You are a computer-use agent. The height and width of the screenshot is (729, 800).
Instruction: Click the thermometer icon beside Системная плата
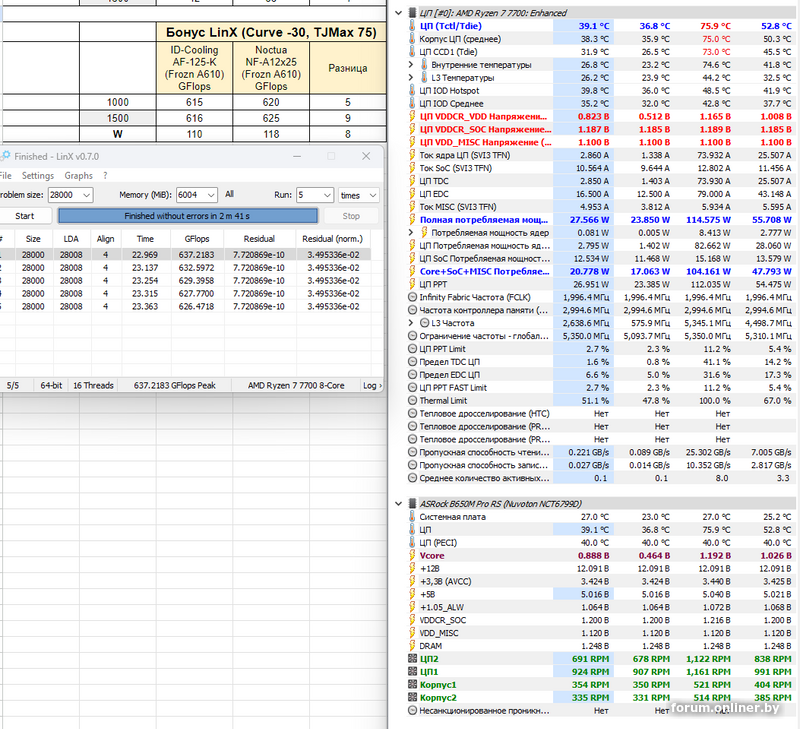coord(413,516)
